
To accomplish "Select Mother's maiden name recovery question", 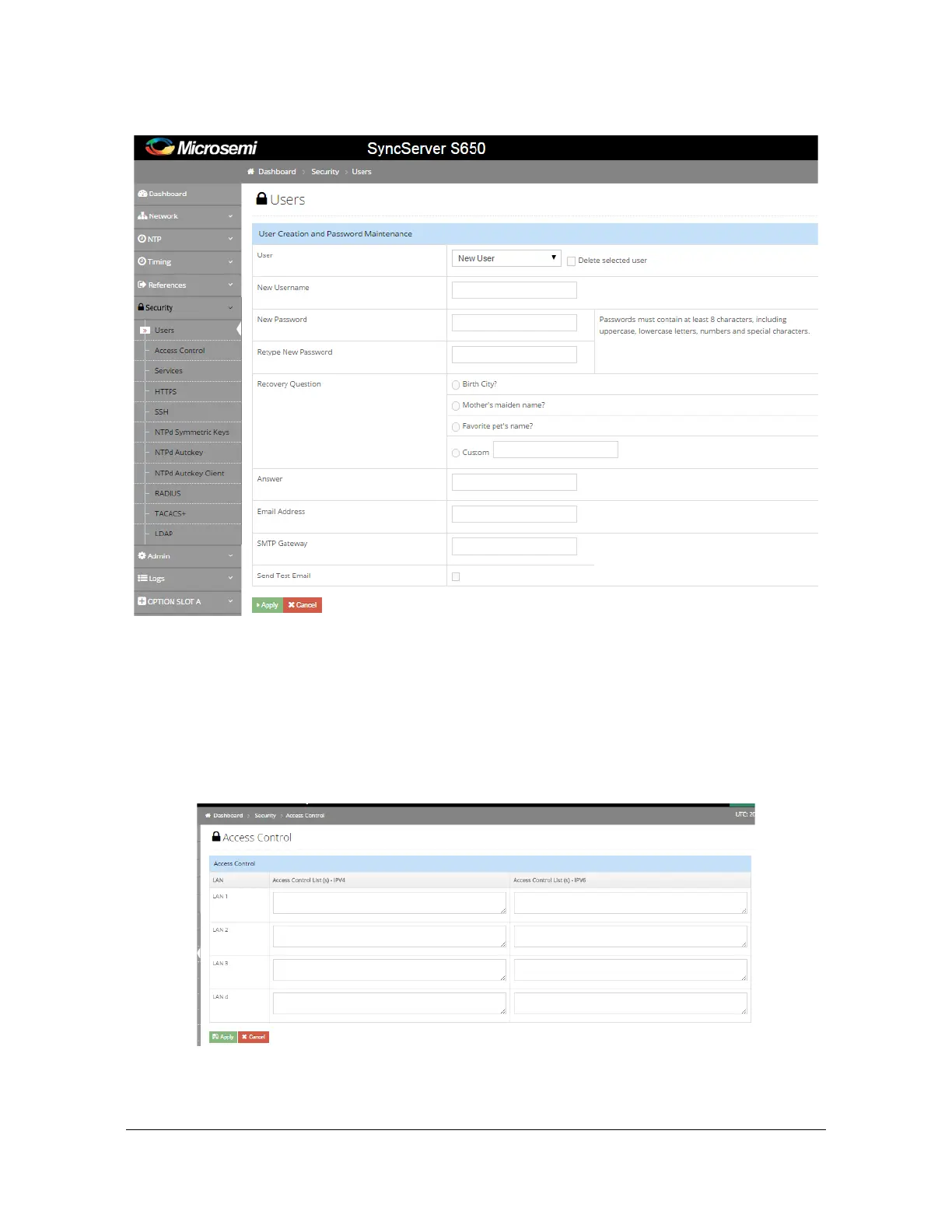I will pos(456,406).
